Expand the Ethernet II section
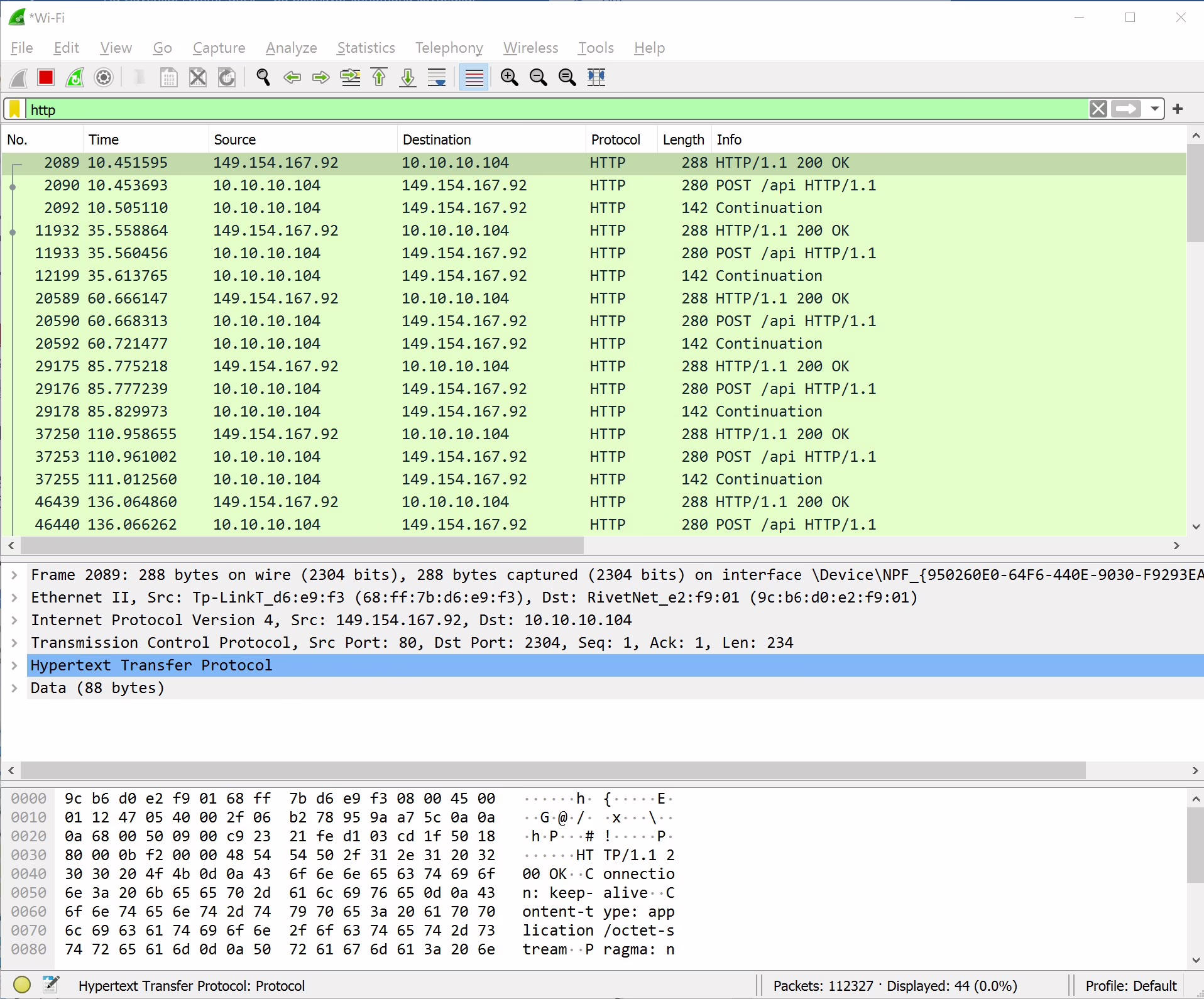Screen dimensions: 1204x999 [14, 597]
